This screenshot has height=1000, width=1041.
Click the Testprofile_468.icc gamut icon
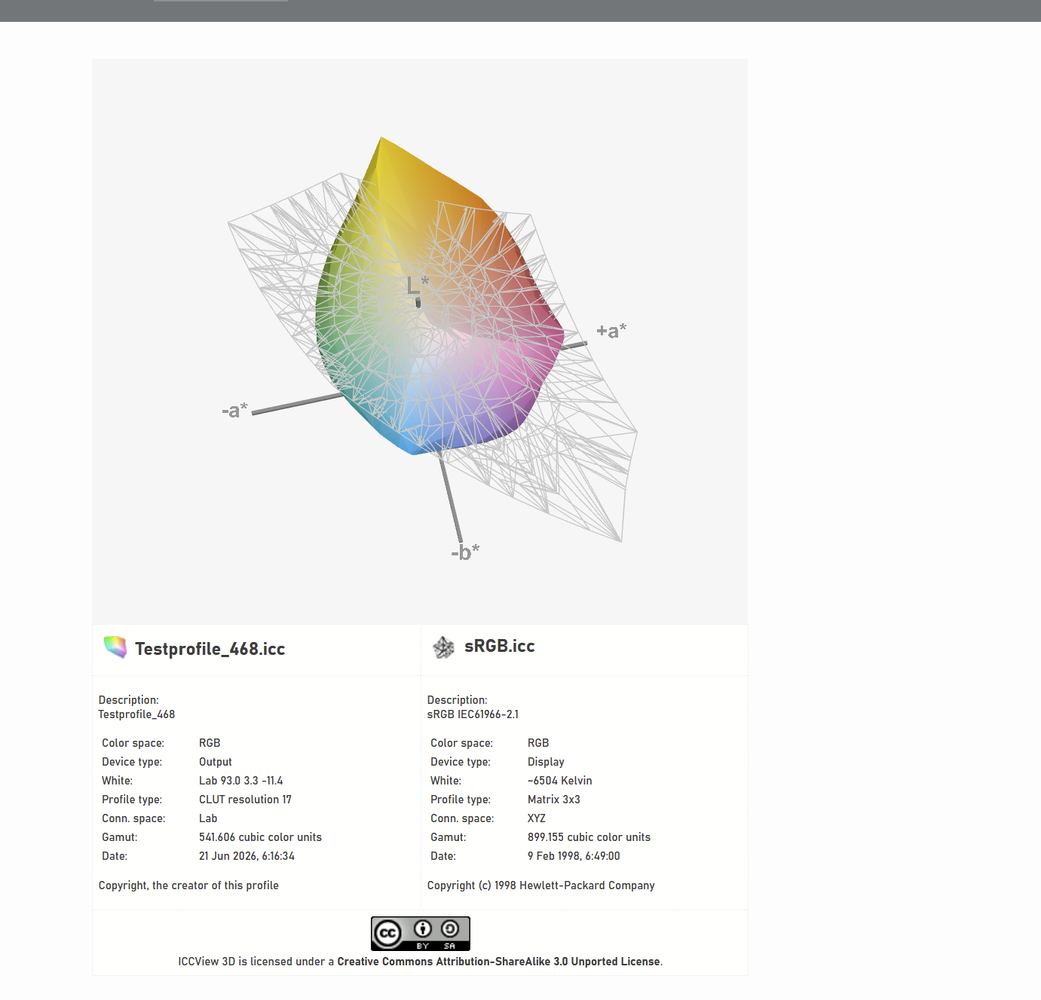pyautogui.click(x=115, y=647)
